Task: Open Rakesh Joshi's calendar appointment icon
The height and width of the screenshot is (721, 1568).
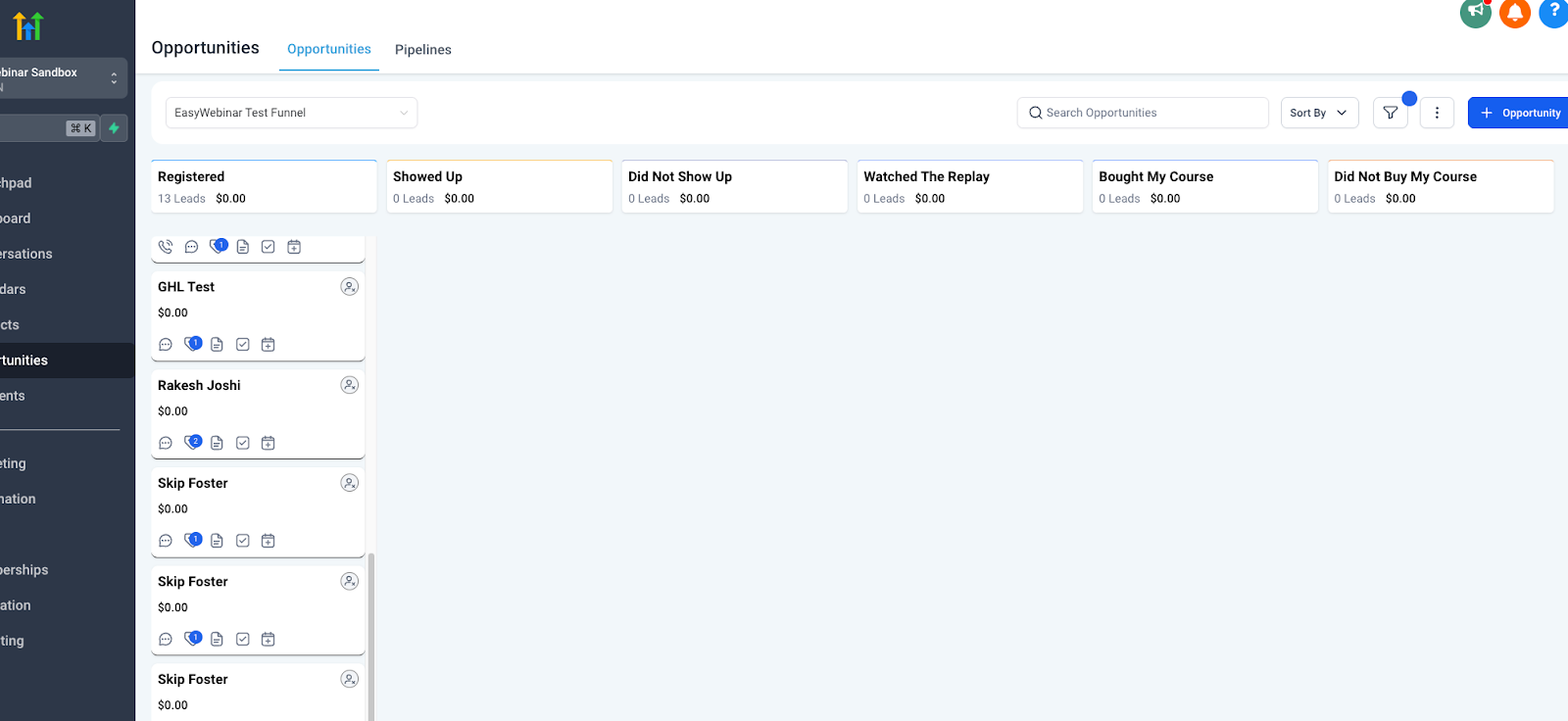Action: point(269,443)
